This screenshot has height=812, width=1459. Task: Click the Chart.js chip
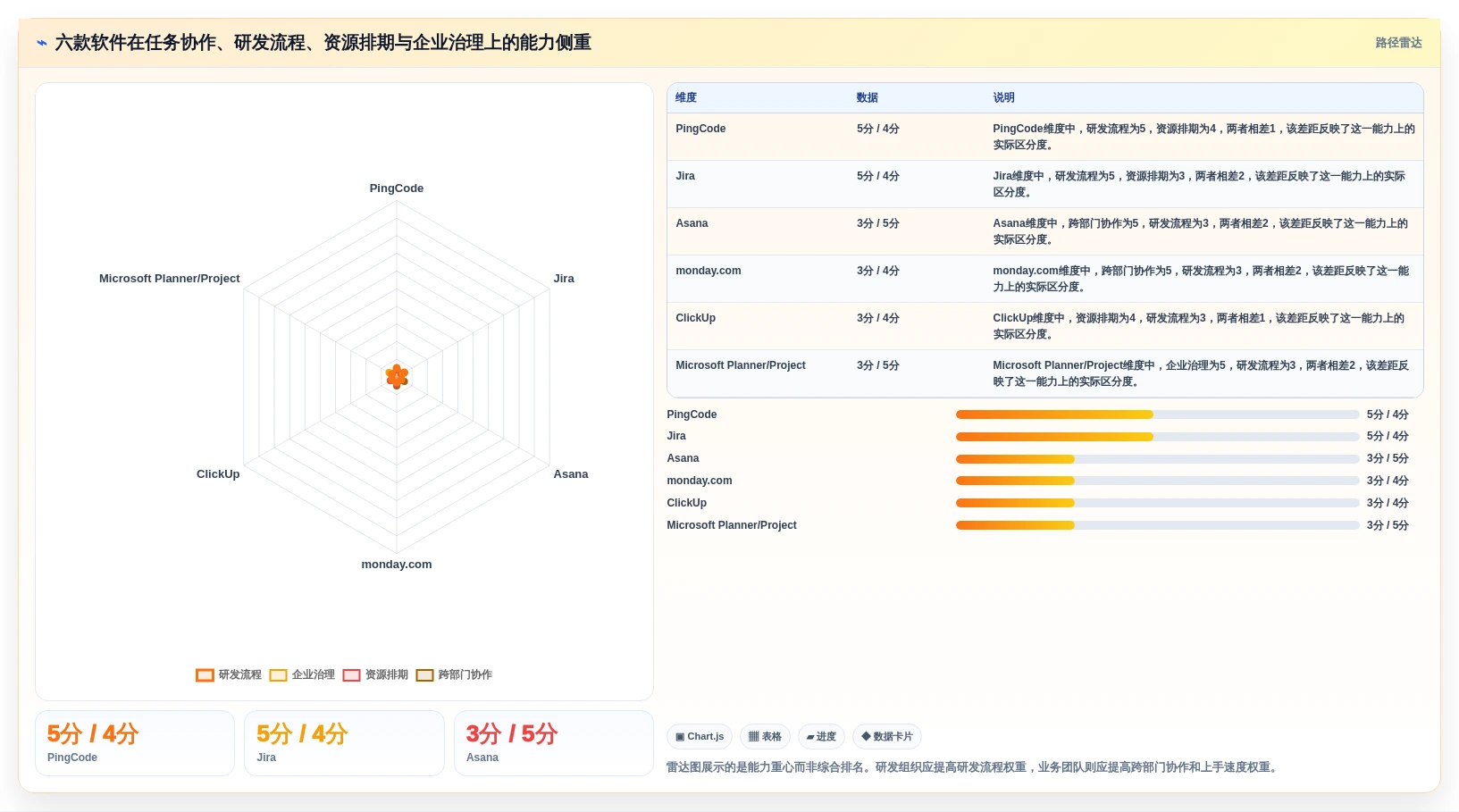pyautogui.click(x=700, y=737)
